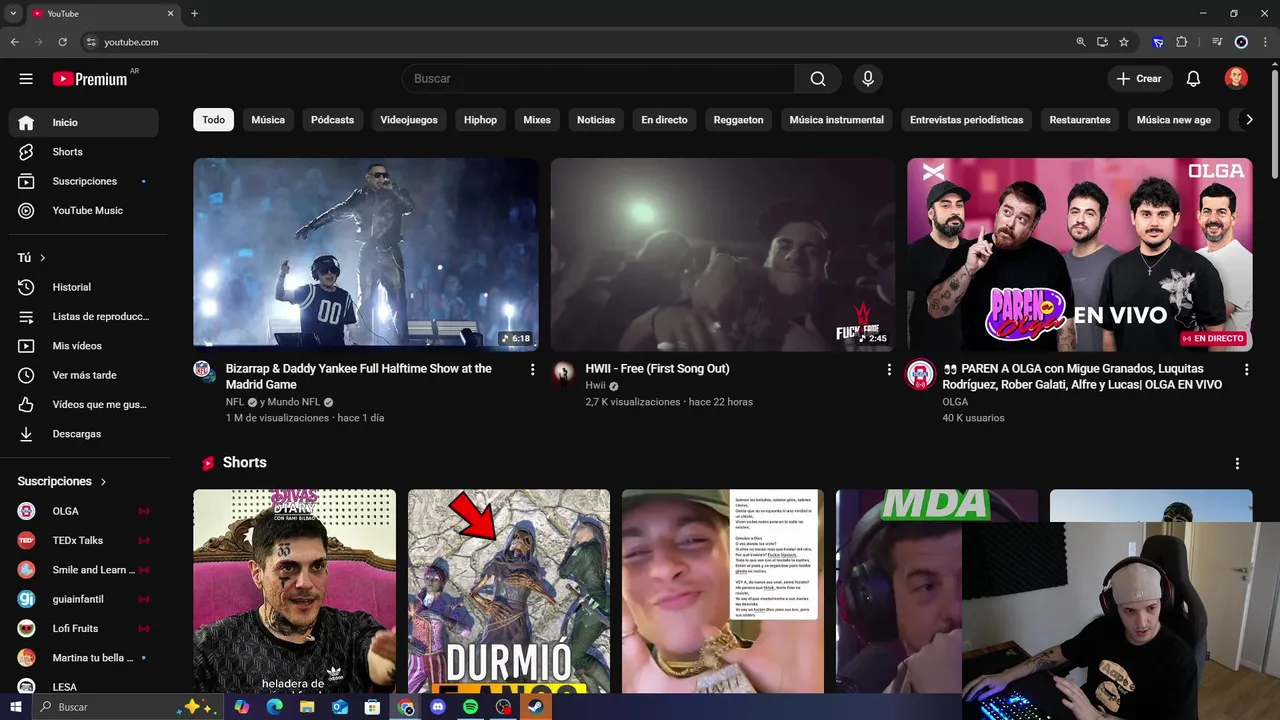The width and height of the screenshot is (1280, 720).
Task: Open Steam from the taskbar
Action: [535, 707]
